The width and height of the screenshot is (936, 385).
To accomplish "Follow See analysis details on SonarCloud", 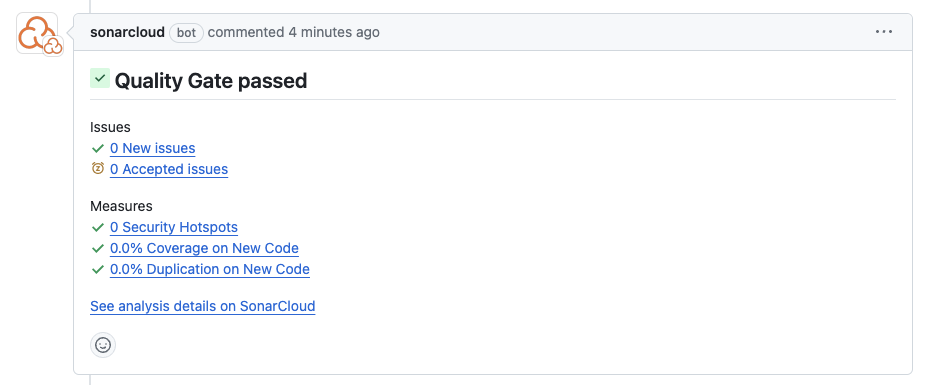I will [x=202, y=306].
